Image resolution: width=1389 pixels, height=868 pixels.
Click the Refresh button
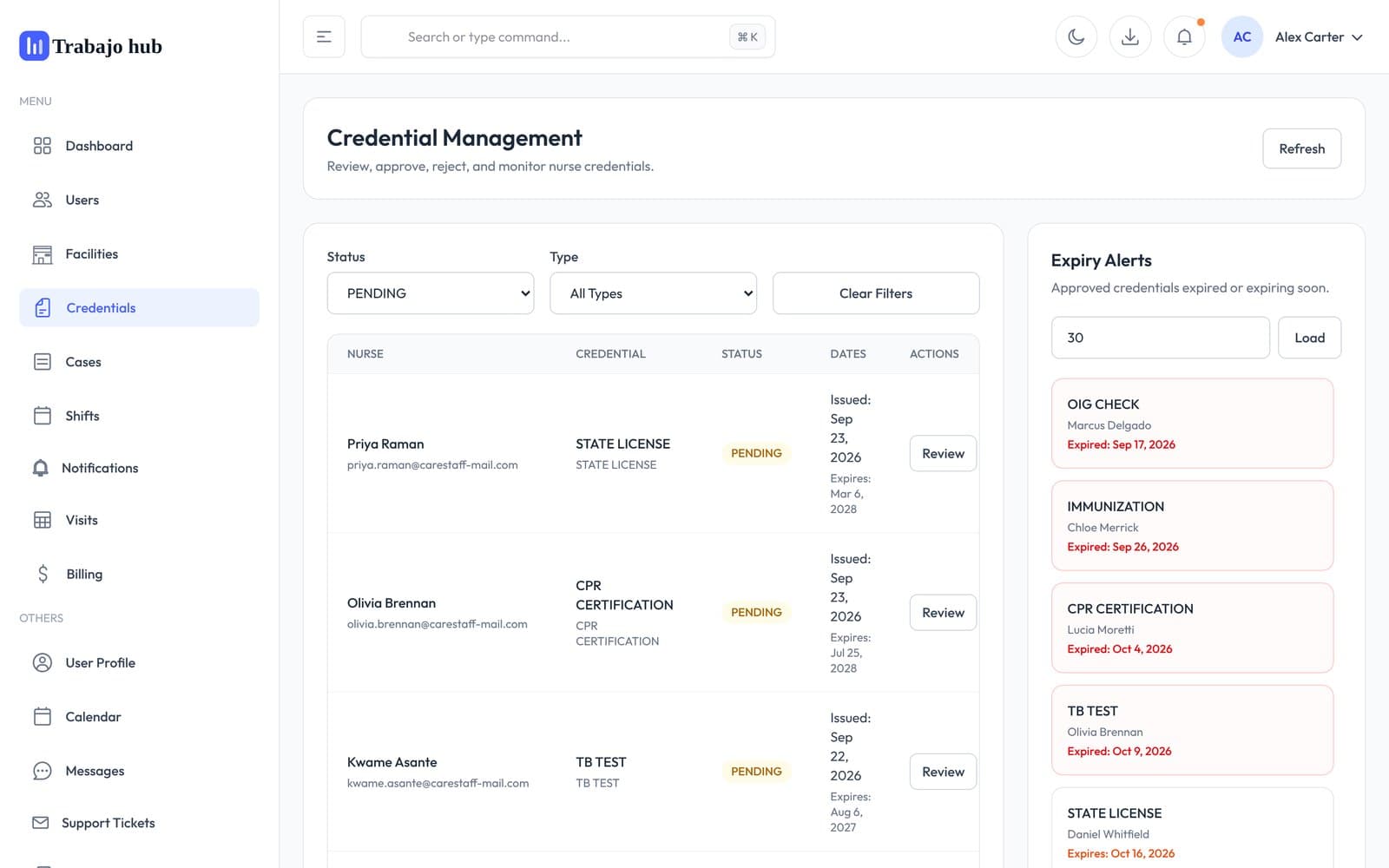[1301, 148]
